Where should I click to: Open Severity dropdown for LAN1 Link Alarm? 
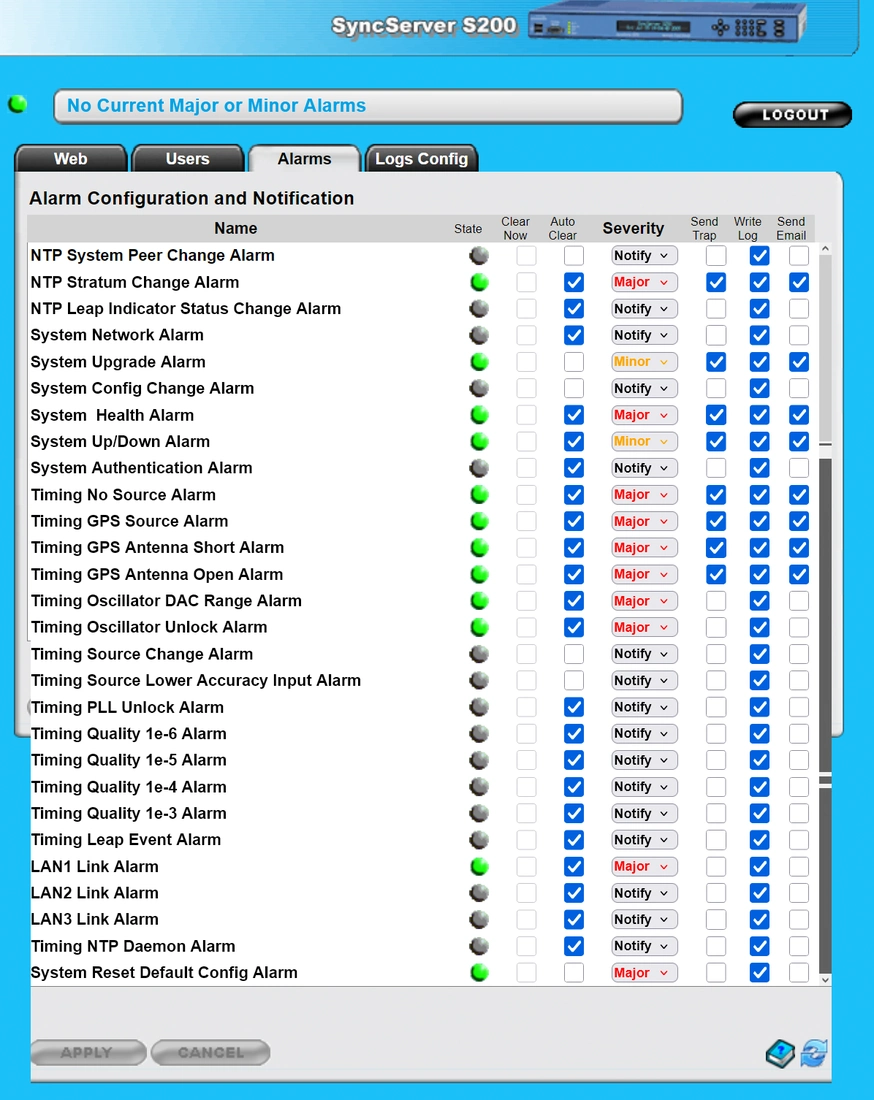(x=644, y=866)
